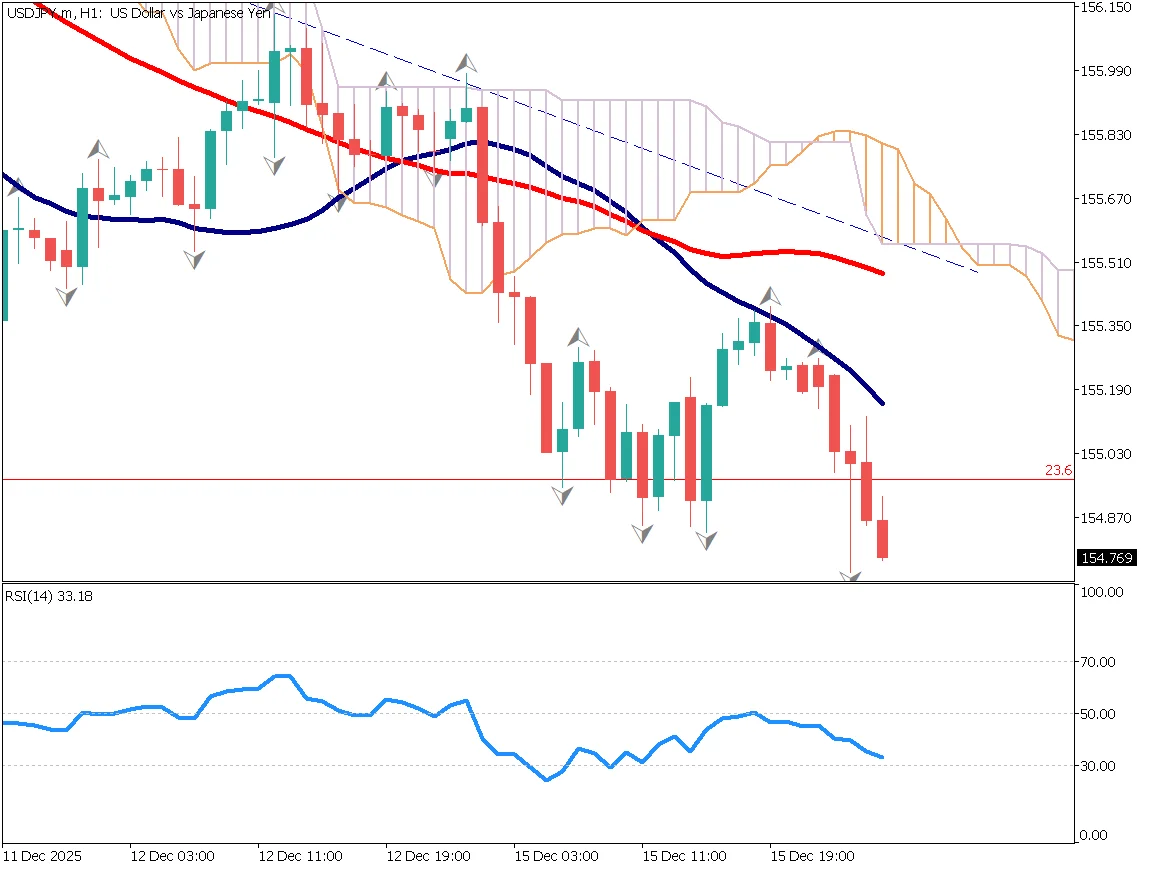The image size is (1152, 870).
Task: Click the 154.769 current price label
Action: click(1106, 557)
